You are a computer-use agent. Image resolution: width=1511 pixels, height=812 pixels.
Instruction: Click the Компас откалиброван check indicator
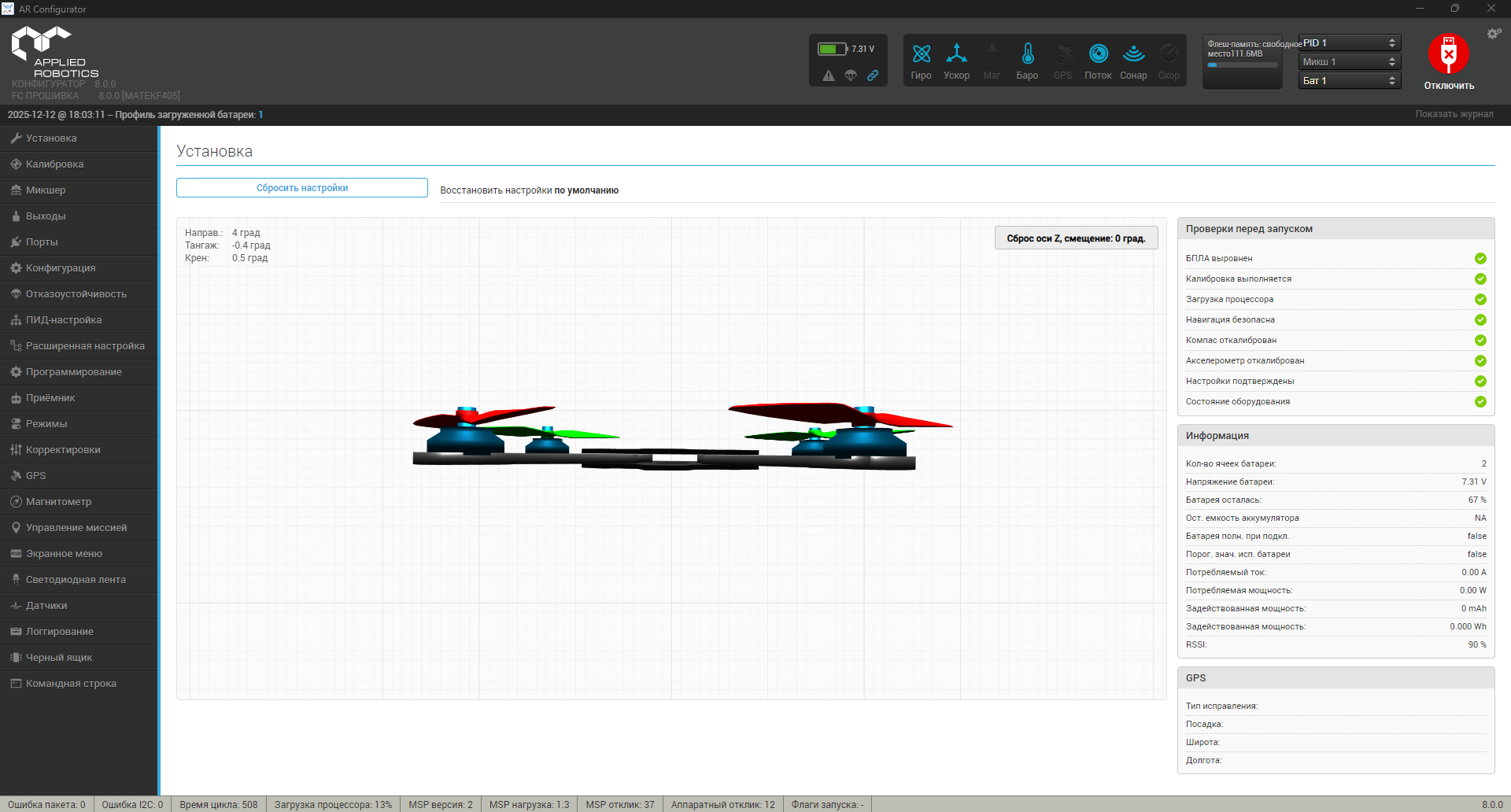tap(1480, 341)
